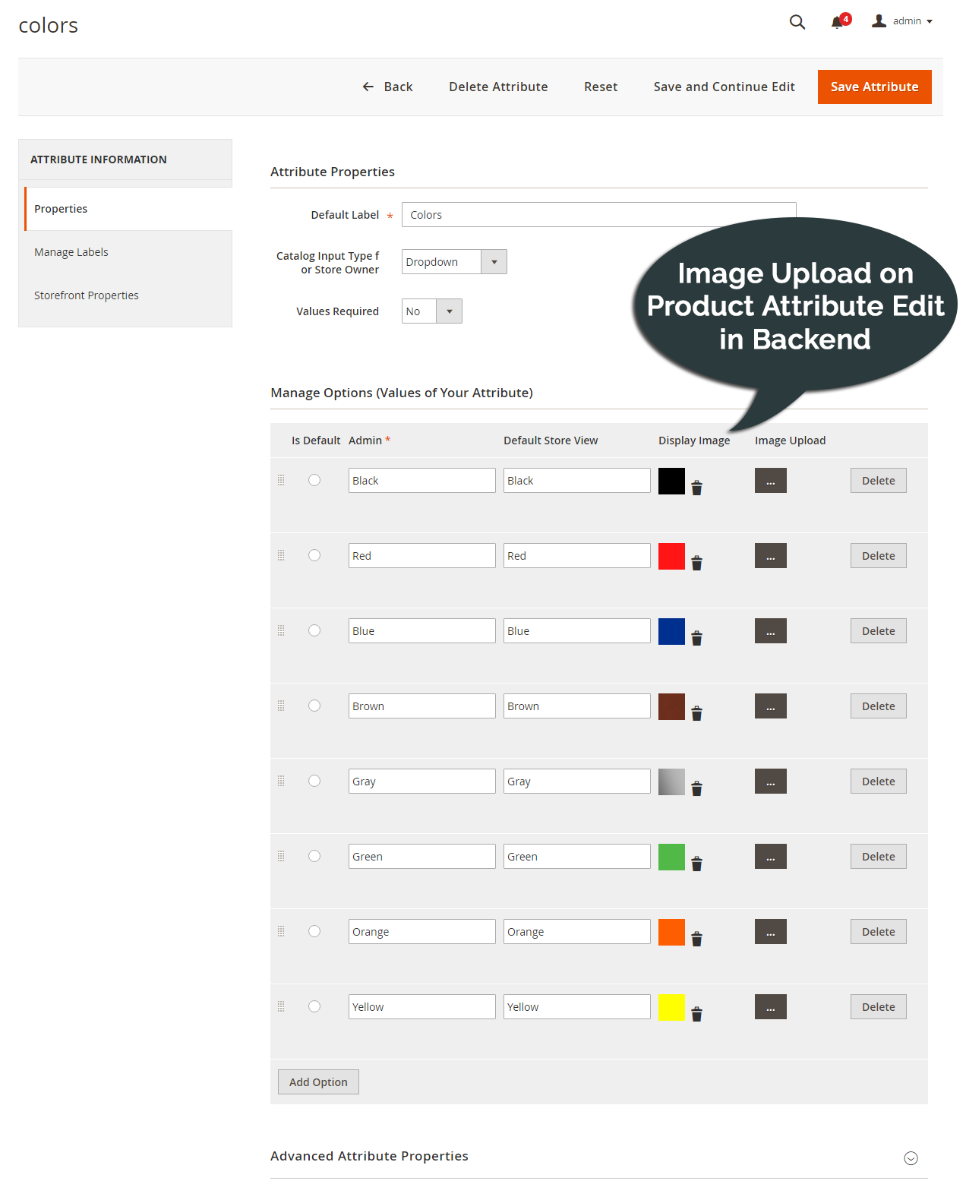Add a new option row
Image resolution: width=966 pixels, height=1200 pixels.
(318, 1081)
